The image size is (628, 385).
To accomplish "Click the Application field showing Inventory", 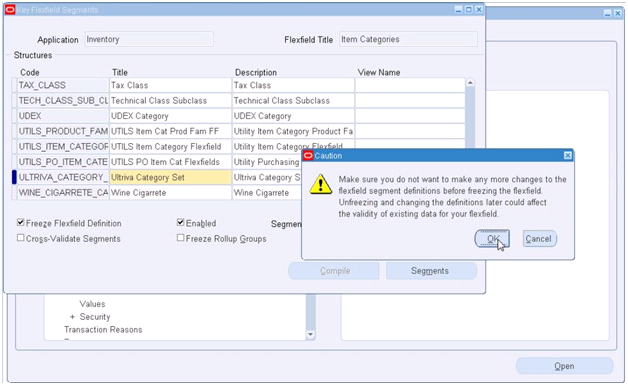I will (149, 39).
